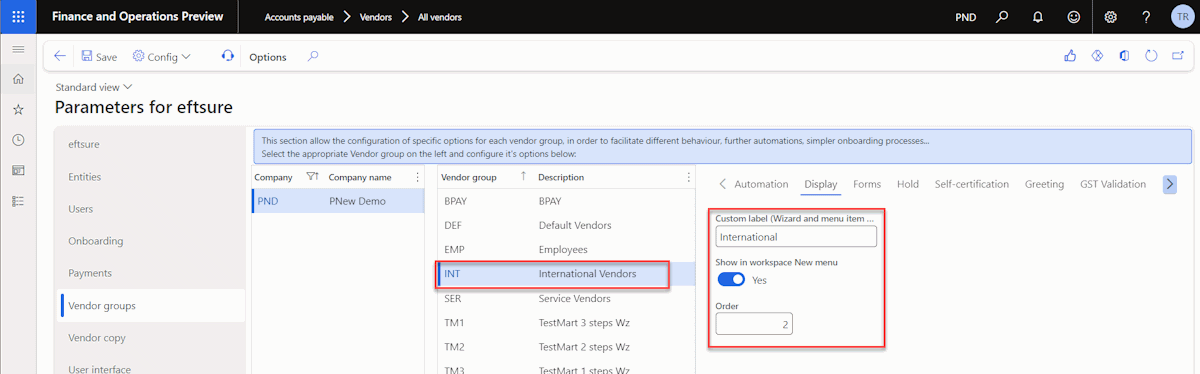
Task: Open Recent clock icon in sidebar
Action: click(x=18, y=140)
